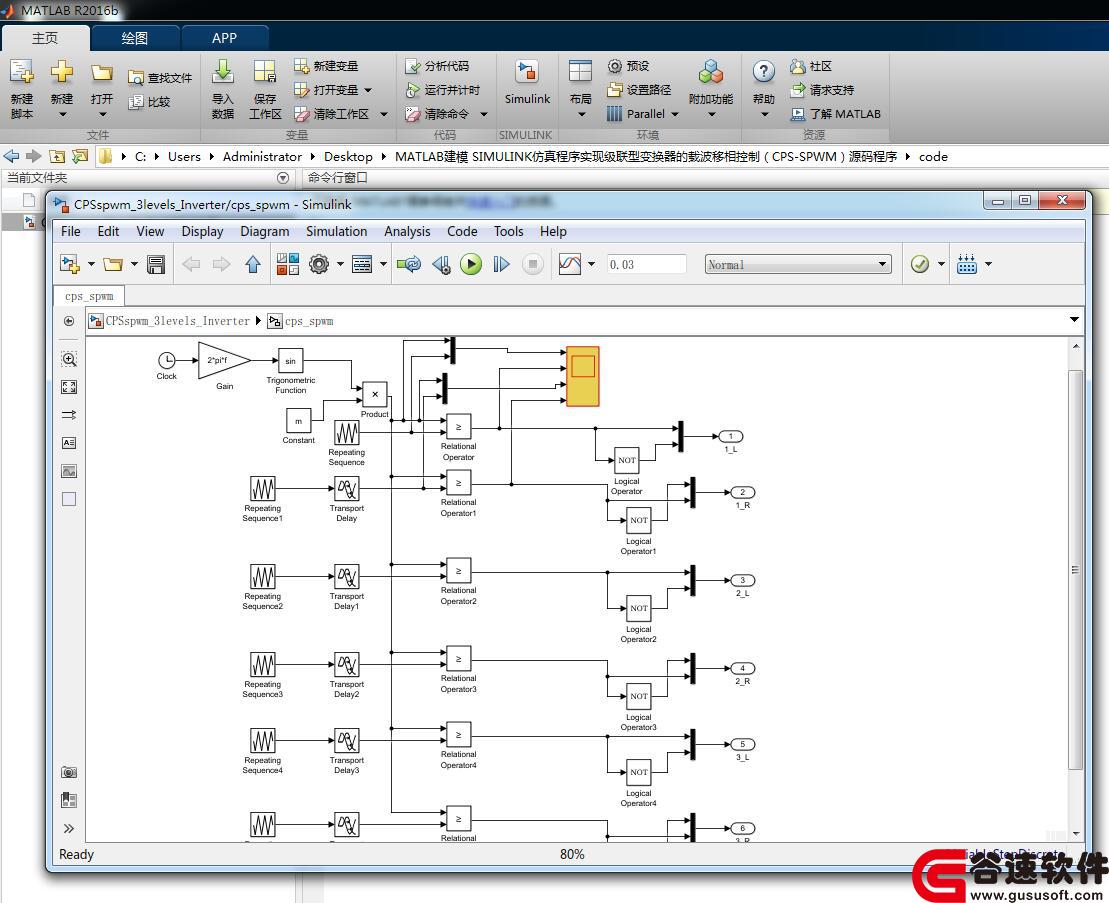The height and width of the screenshot is (903, 1109).
Task: Toggle sample time display arrows icon
Action: point(69,415)
